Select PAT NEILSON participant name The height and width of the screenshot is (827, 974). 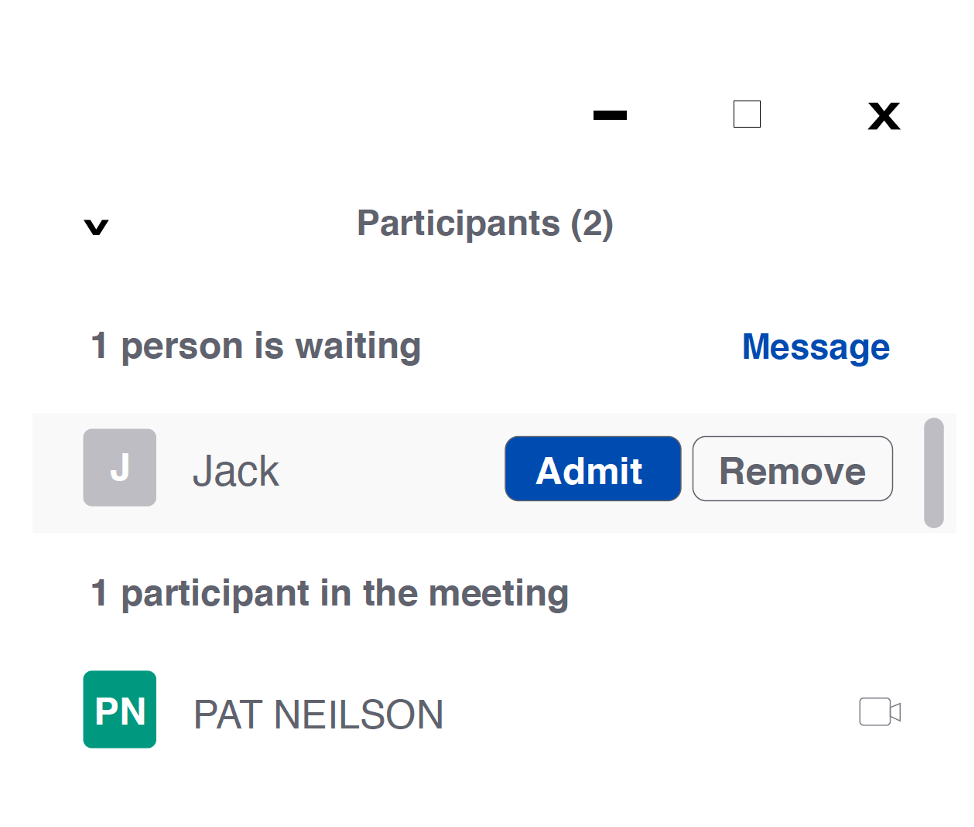pyautogui.click(x=318, y=714)
